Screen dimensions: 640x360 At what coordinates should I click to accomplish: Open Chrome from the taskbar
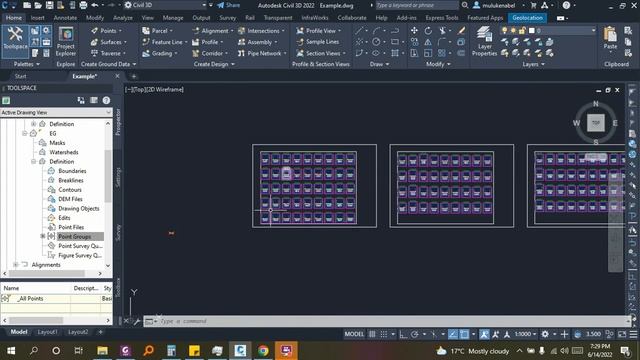(x=263, y=351)
